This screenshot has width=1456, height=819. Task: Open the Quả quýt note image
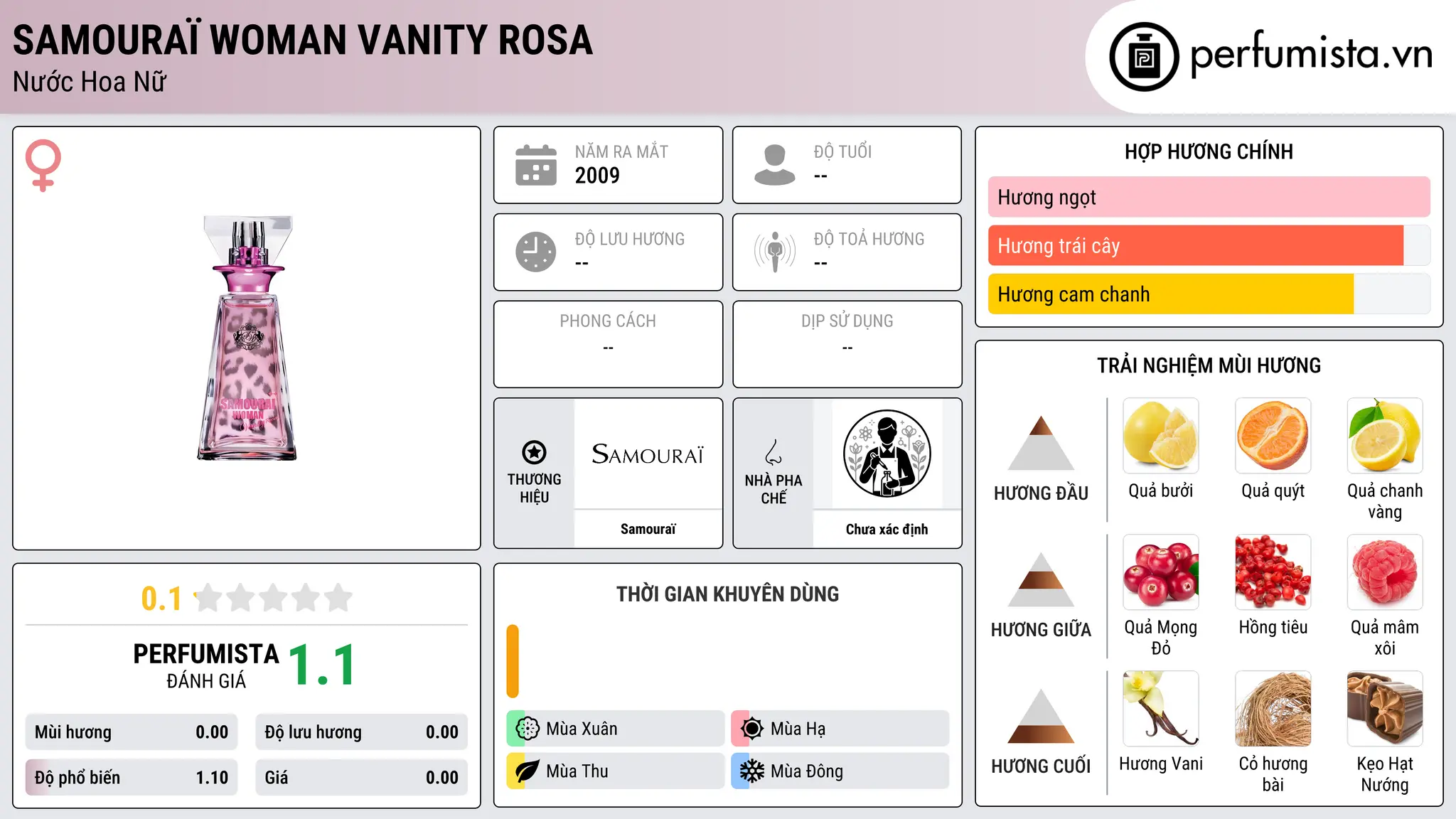click(x=1273, y=436)
